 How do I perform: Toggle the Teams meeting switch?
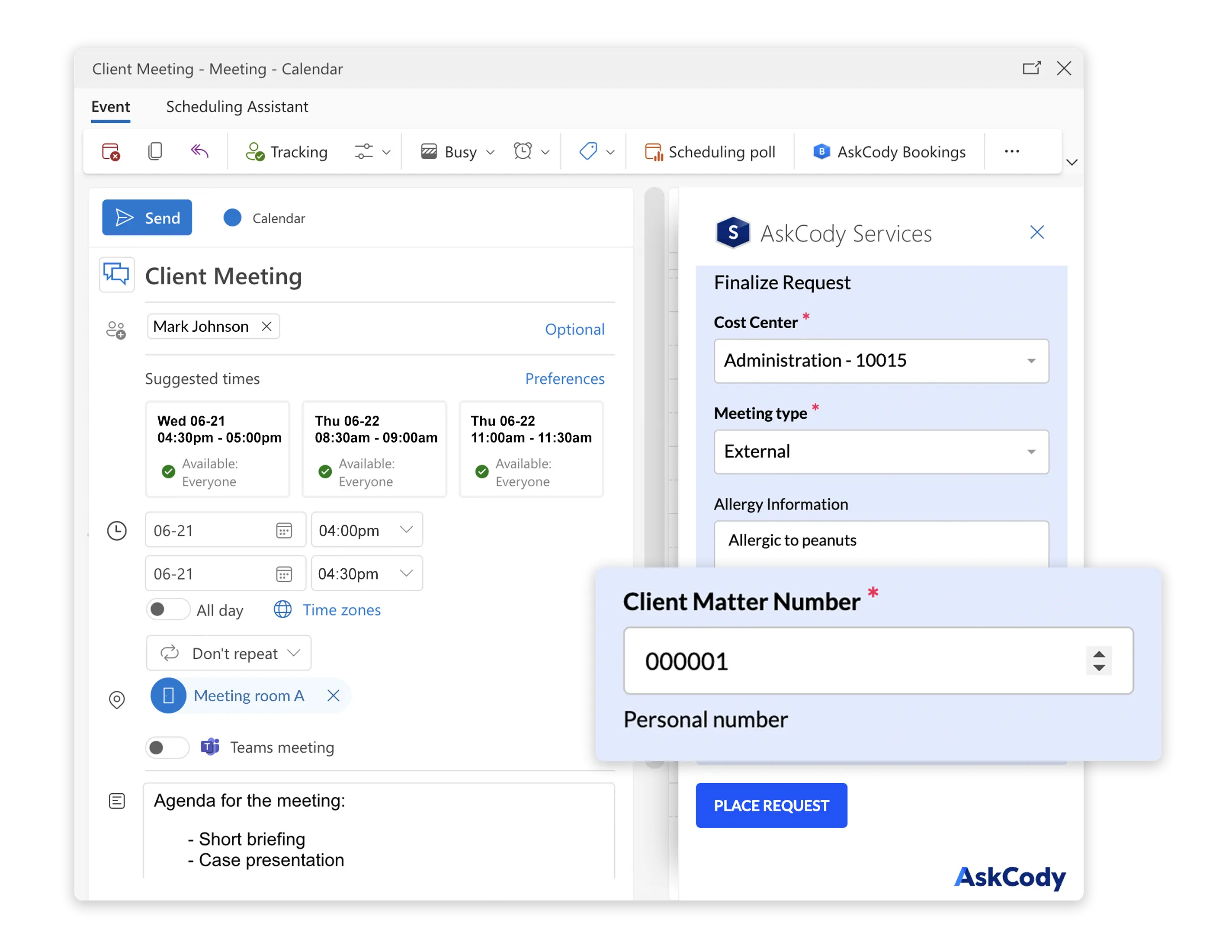(167, 748)
